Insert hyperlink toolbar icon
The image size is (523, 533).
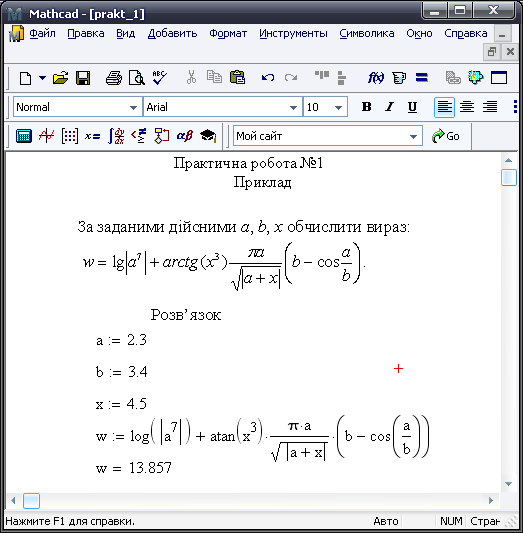click(453, 78)
